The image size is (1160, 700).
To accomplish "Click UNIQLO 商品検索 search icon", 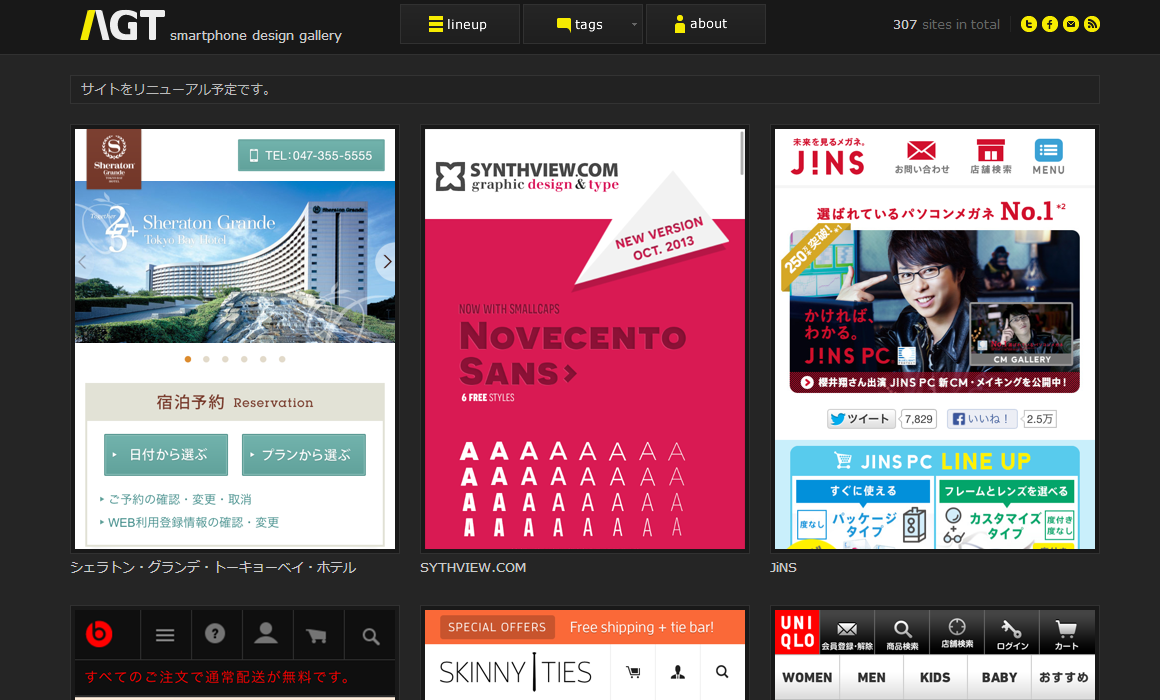I will (x=903, y=633).
